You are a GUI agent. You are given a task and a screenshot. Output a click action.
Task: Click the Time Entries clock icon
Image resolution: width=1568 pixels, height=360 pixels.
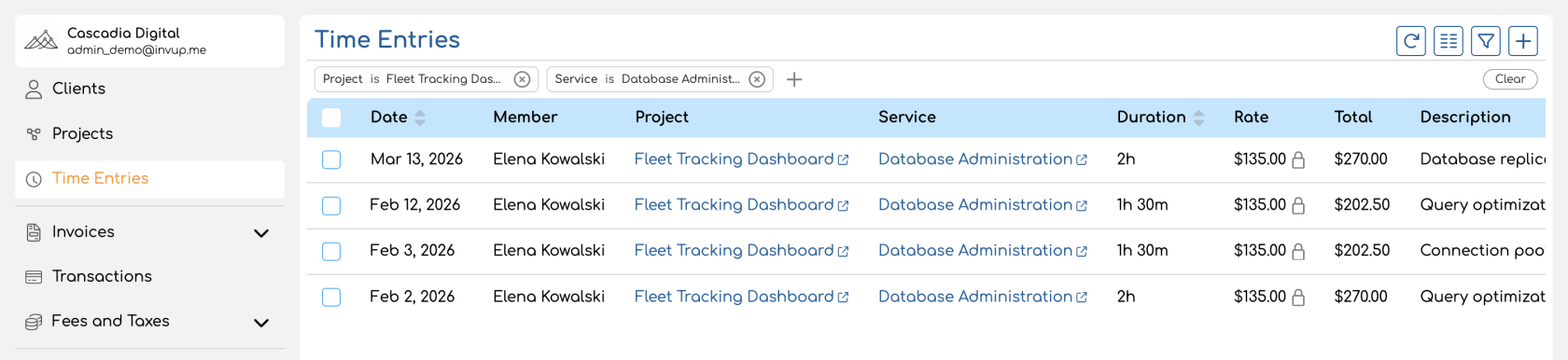[34, 179]
